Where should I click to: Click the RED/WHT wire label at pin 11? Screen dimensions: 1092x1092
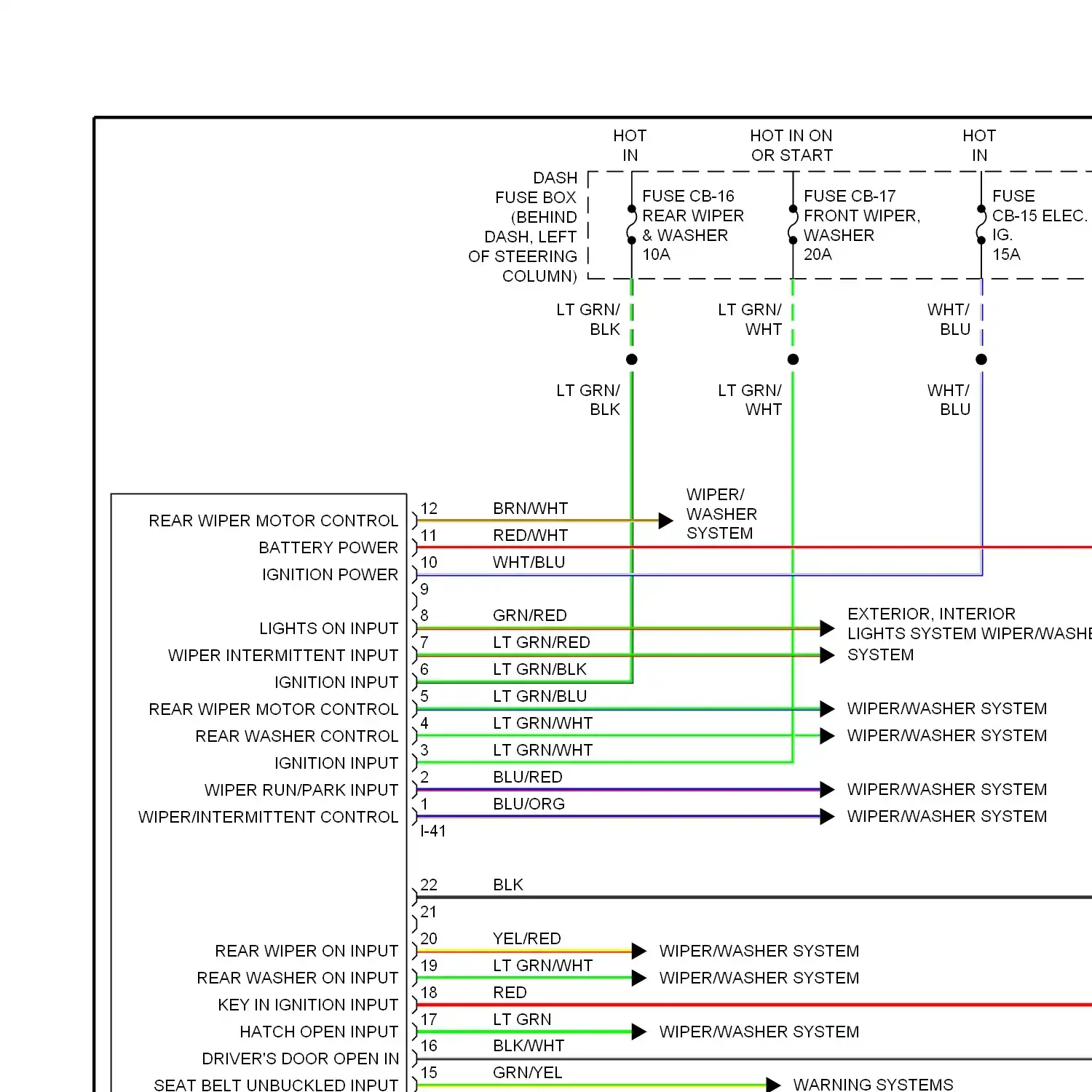click(x=530, y=535)
